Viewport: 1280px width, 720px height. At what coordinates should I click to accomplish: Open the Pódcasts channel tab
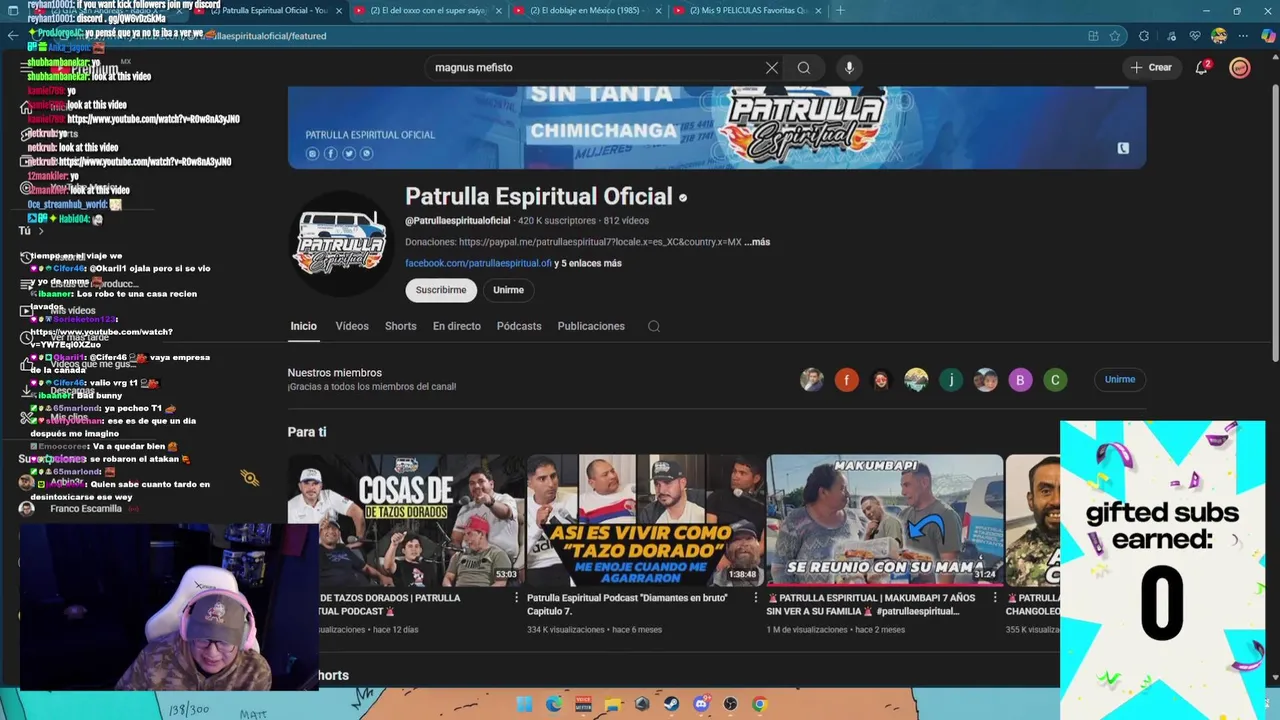click(x=519, y=326)
